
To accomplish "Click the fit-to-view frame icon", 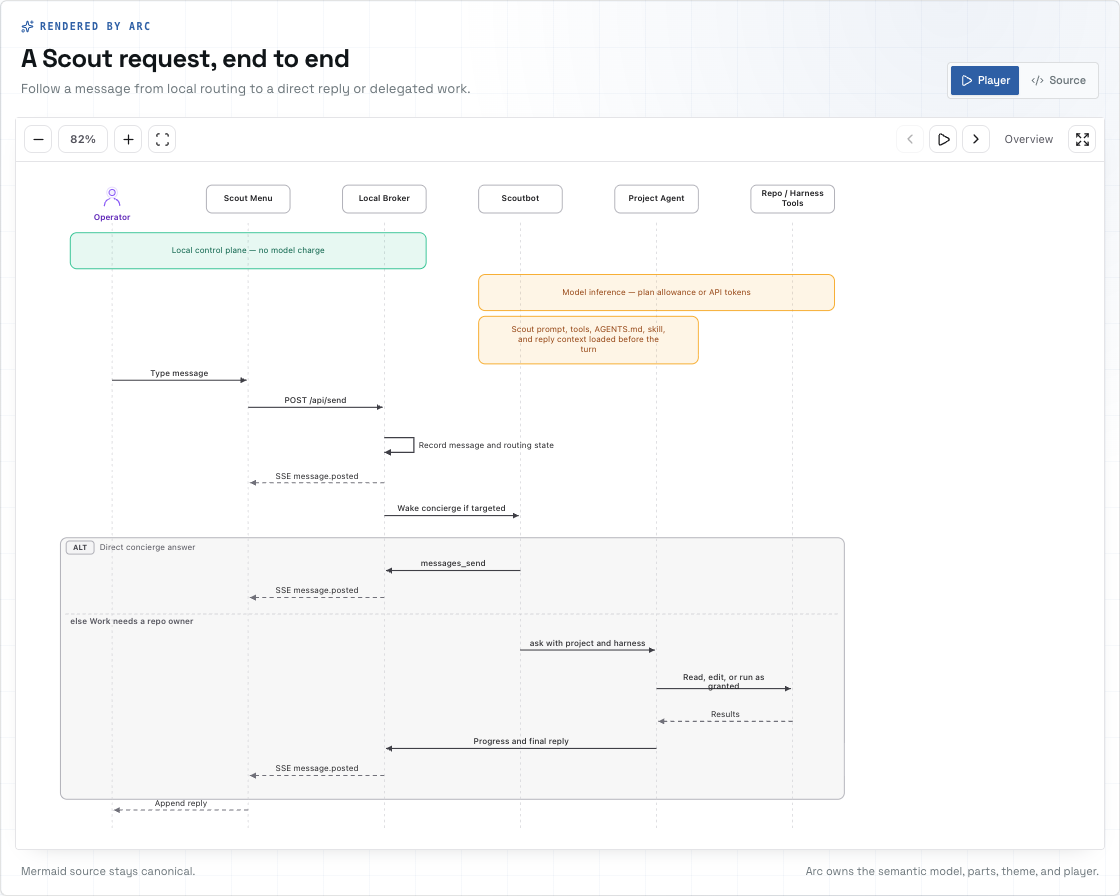I will [x=162, y=139].
